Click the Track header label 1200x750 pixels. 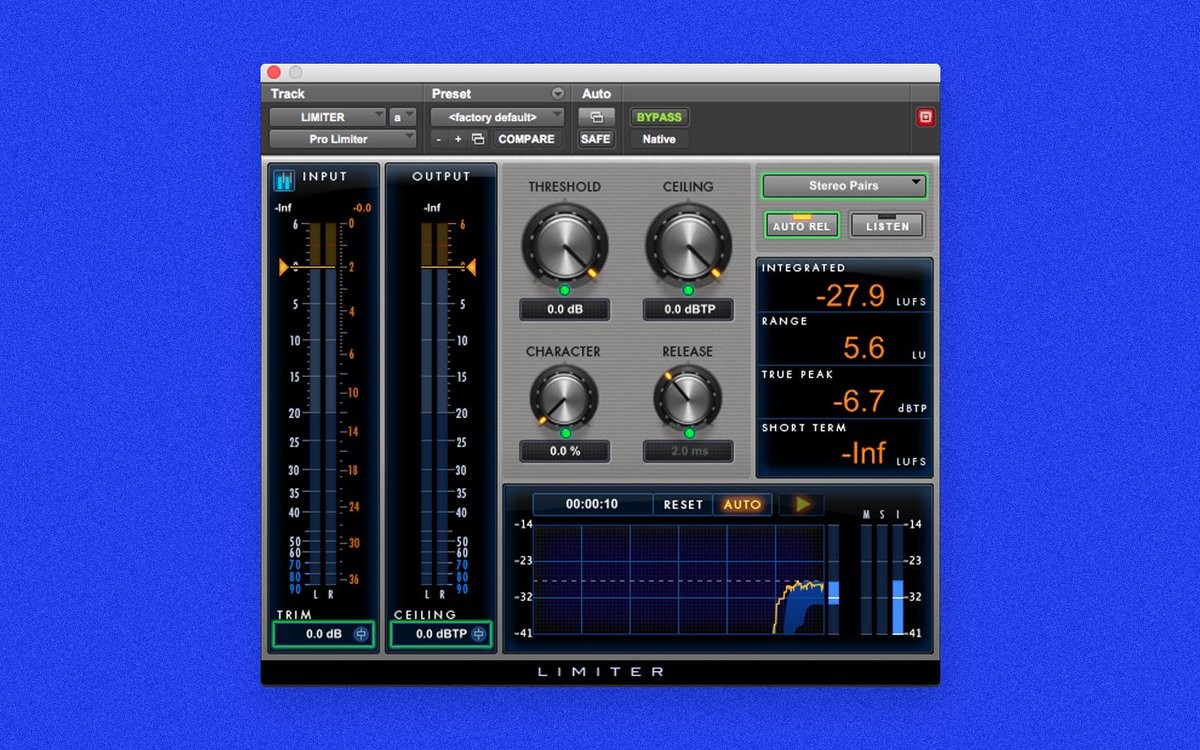click(x=287, y=94)
